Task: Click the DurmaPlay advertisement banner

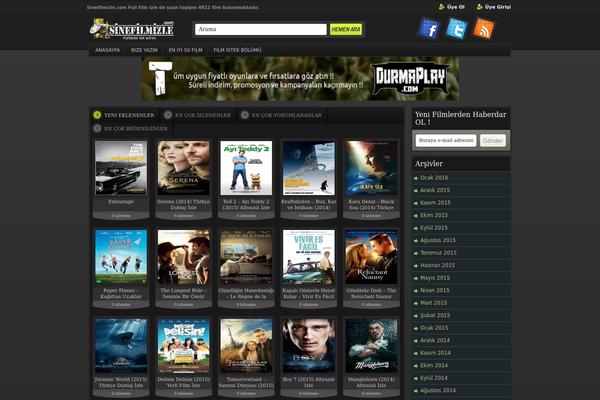Action: point(300,79)
